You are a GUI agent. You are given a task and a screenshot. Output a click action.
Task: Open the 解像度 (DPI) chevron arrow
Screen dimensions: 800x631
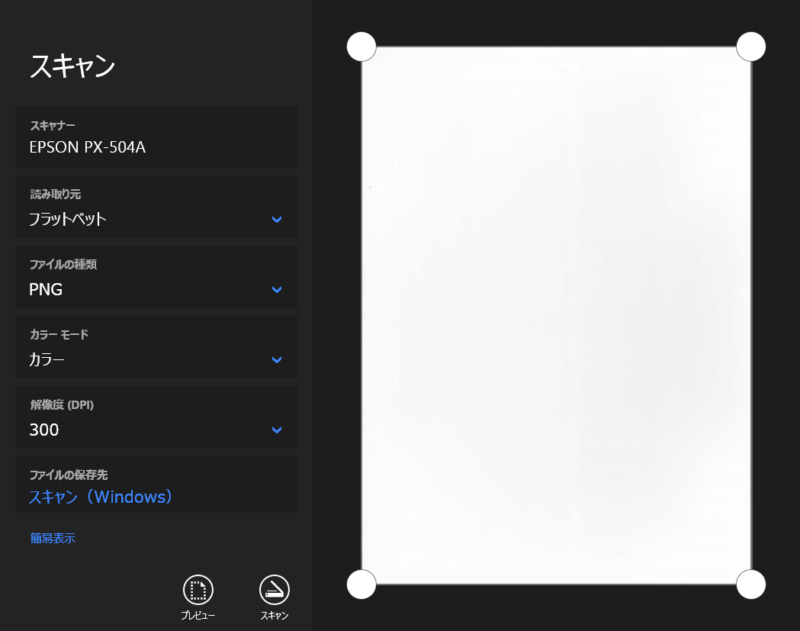(x=277, y=430)
